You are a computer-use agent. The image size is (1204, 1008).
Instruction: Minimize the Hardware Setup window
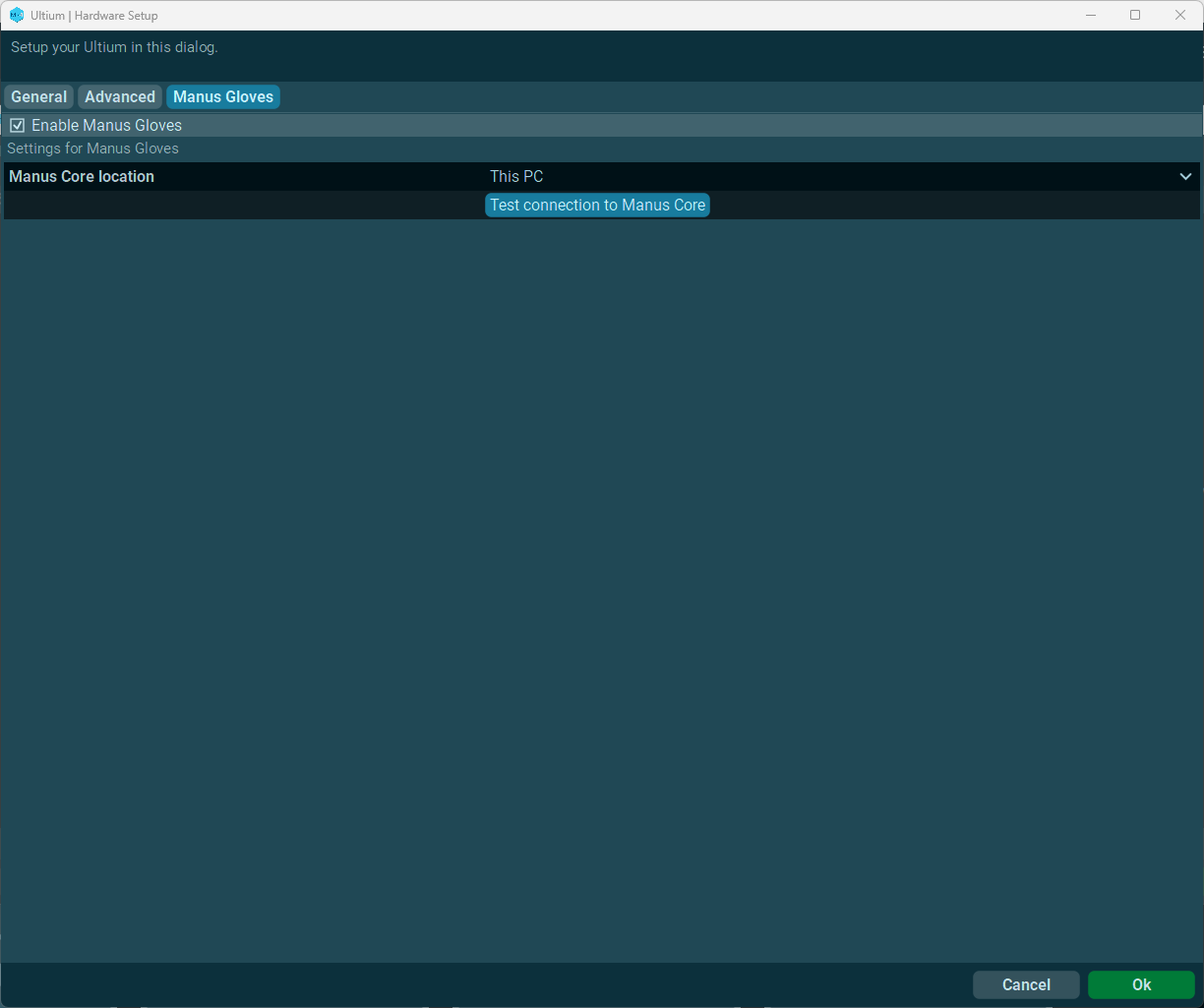click(1091, 15)
